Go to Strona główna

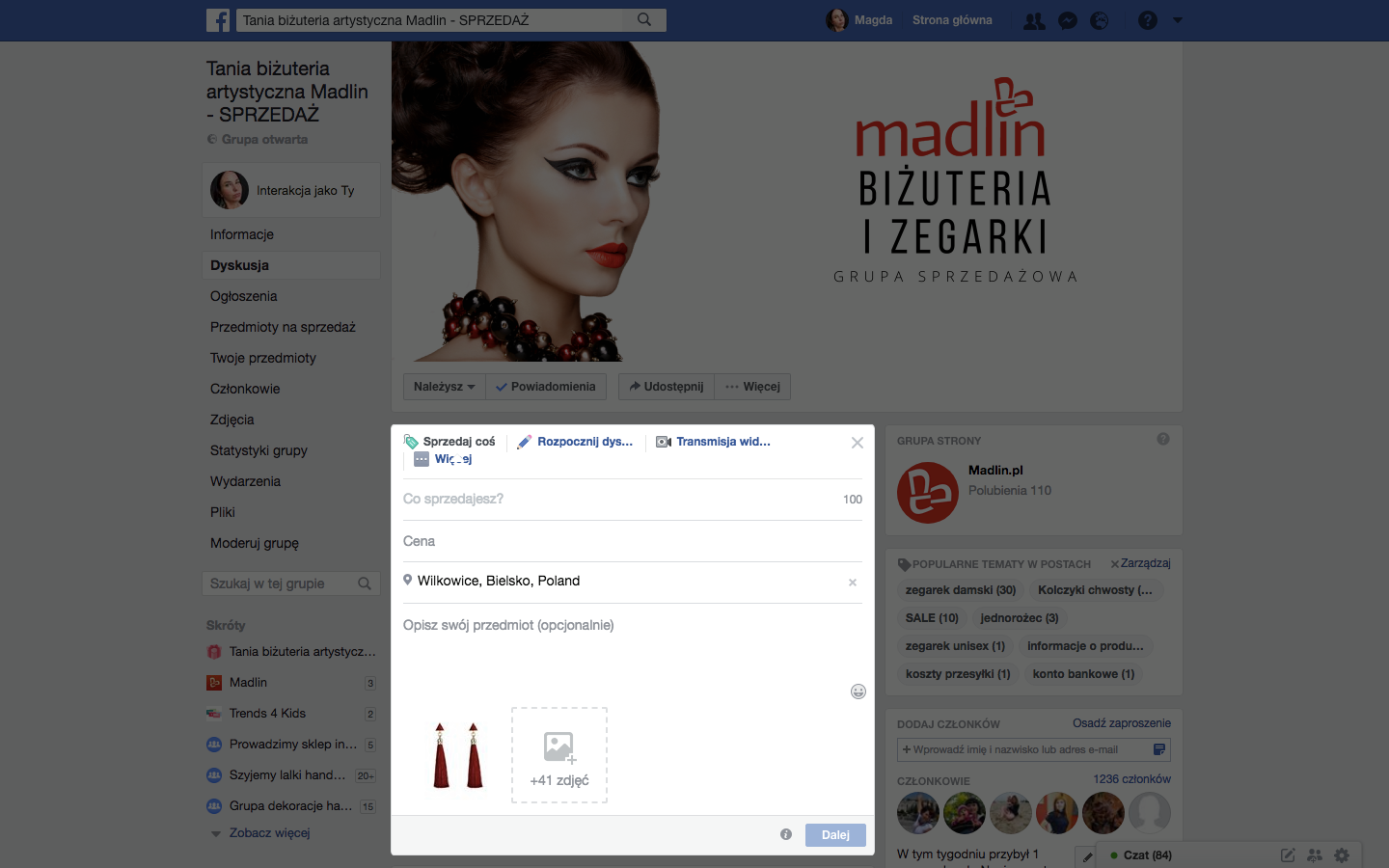tap(952, 20)
